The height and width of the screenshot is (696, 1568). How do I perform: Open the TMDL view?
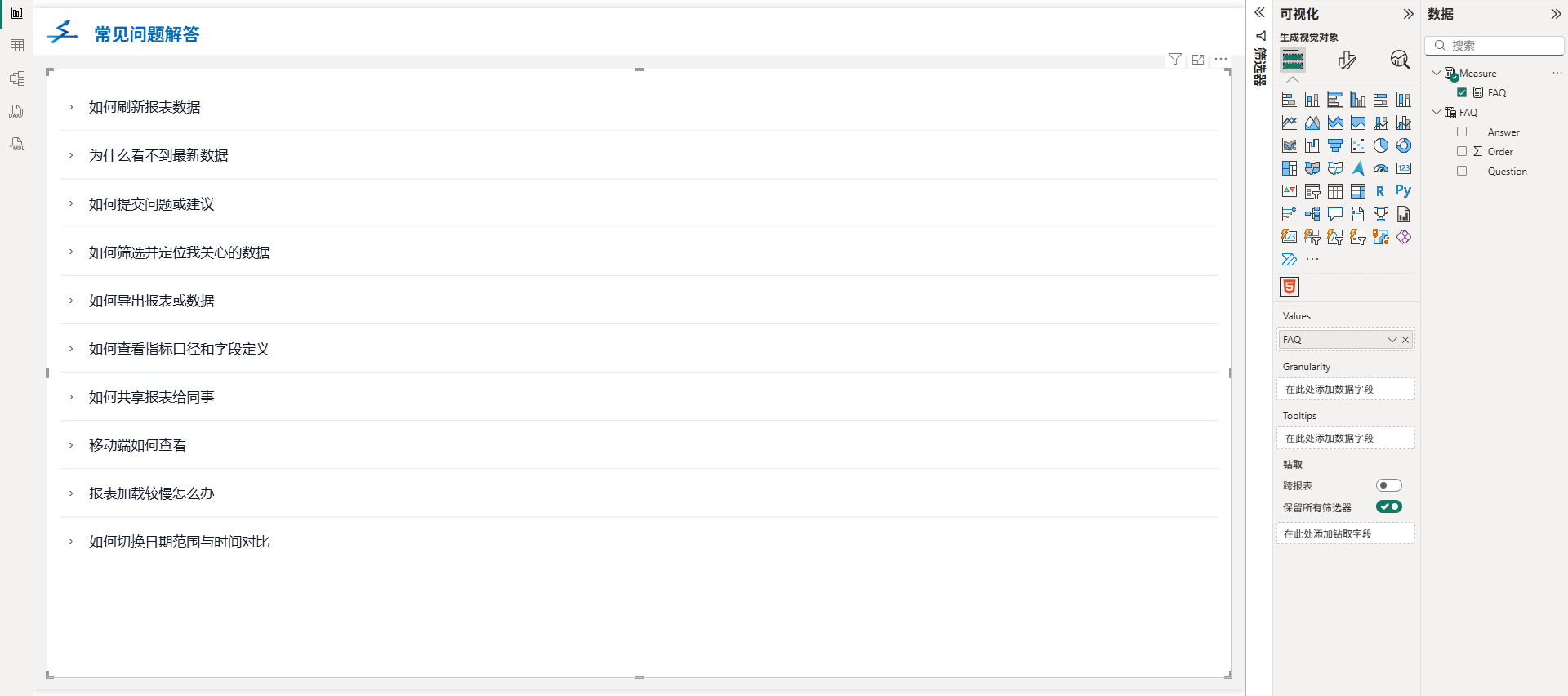[16, 144]
